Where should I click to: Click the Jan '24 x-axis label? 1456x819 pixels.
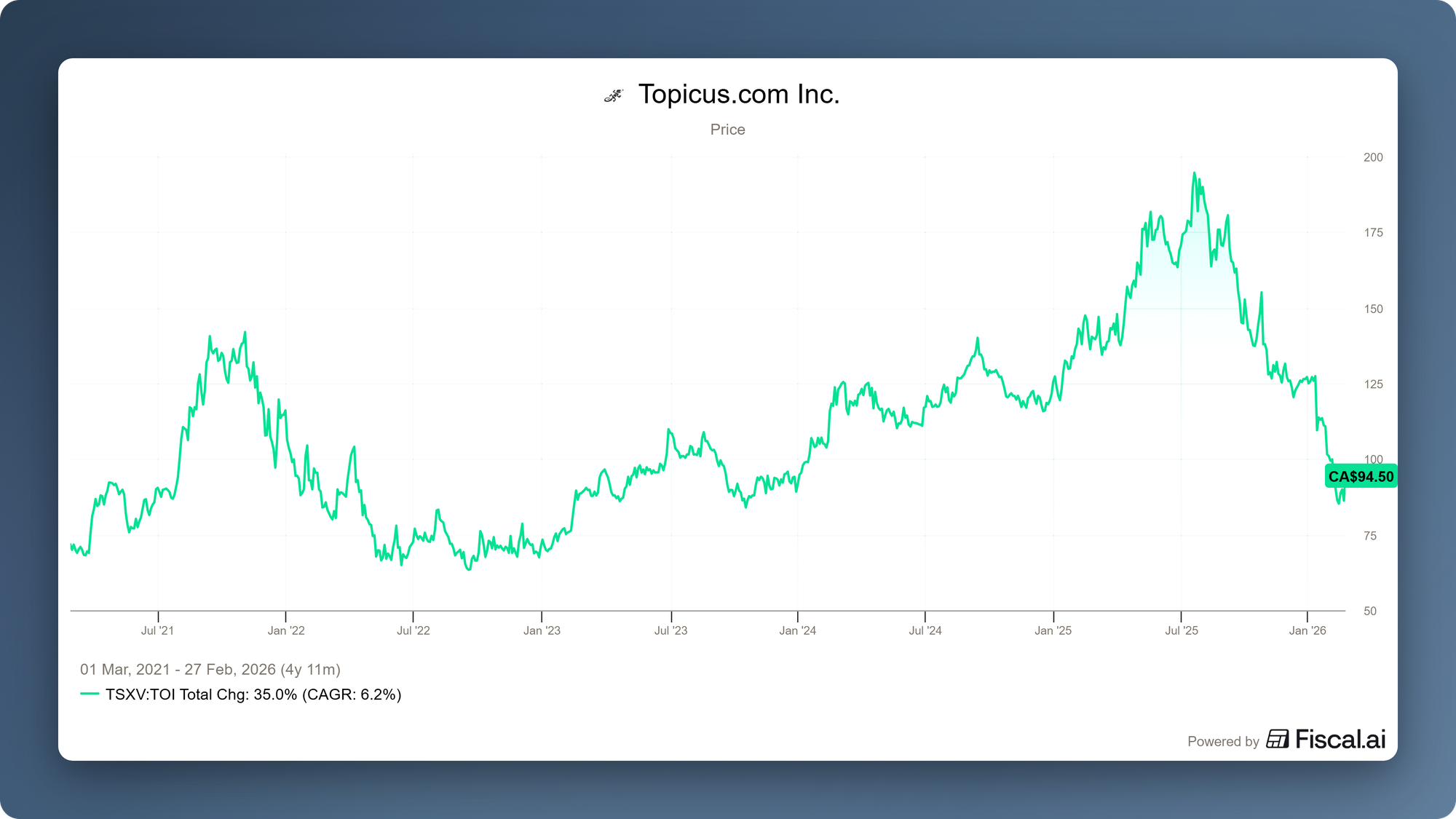click(x=797, y=630)
